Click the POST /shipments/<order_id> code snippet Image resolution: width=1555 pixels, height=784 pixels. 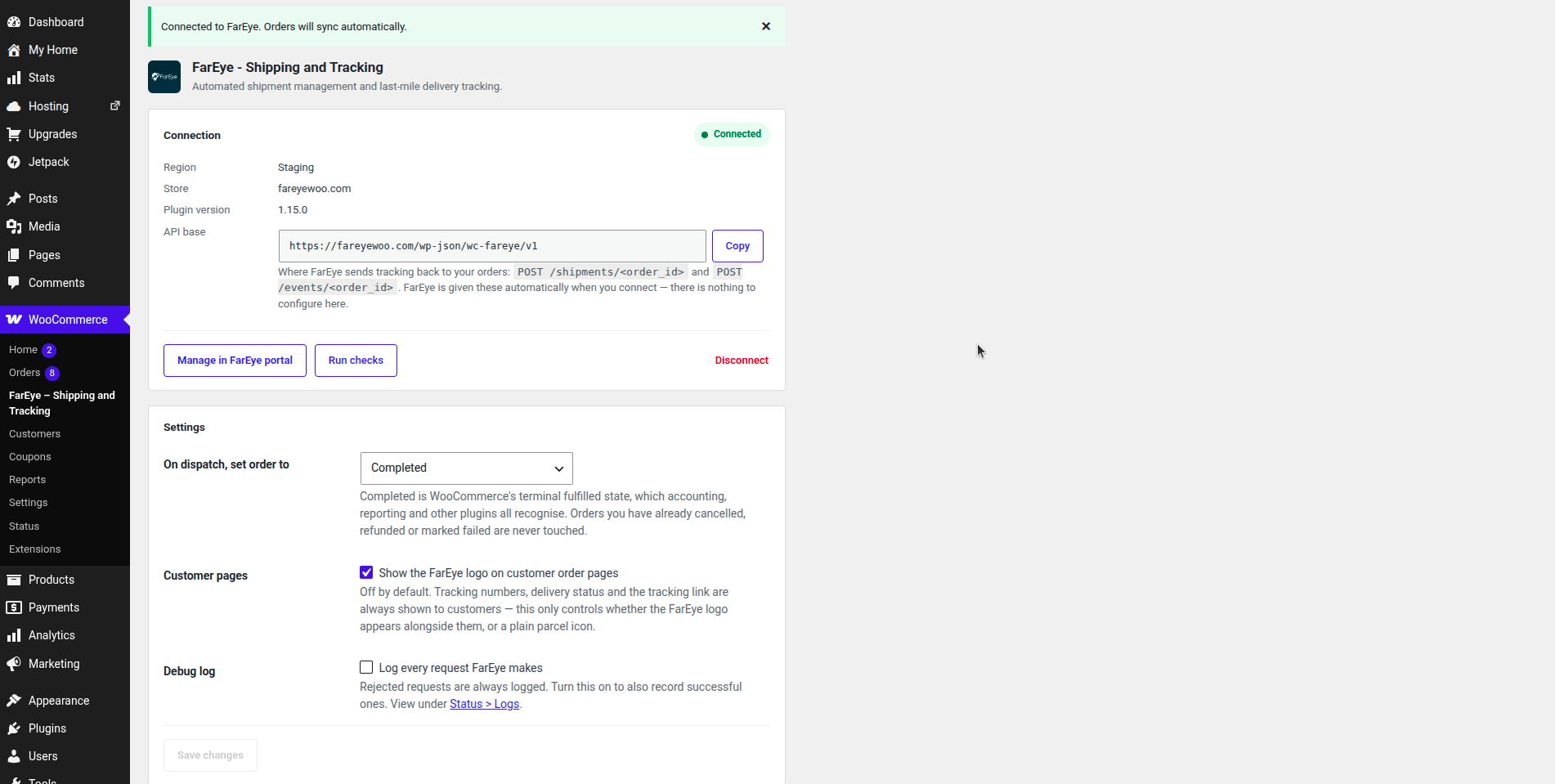pos(601,272)
